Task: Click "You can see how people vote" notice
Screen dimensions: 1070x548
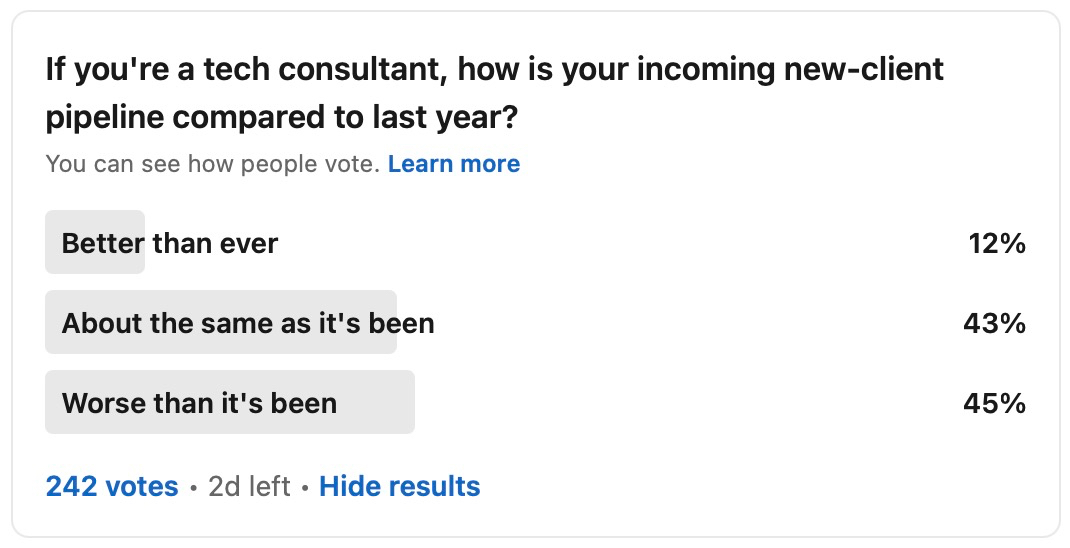Action: (x=212, y=164)
